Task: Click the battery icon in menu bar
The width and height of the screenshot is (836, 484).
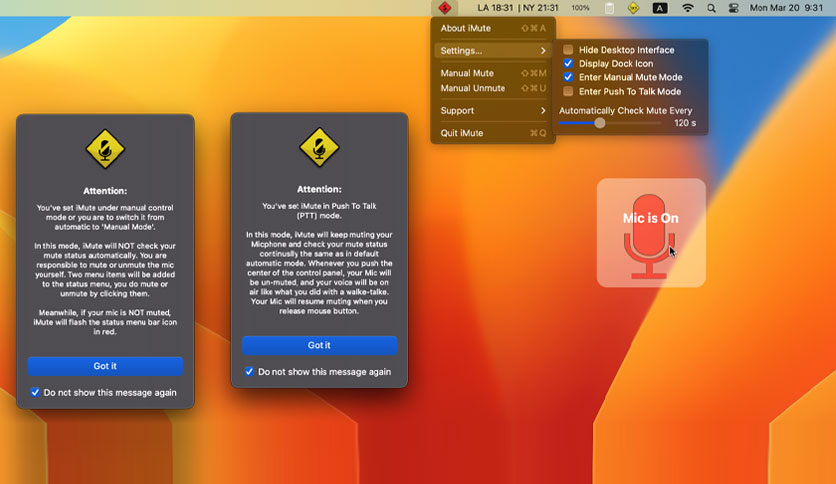Action: coord(609,8)
